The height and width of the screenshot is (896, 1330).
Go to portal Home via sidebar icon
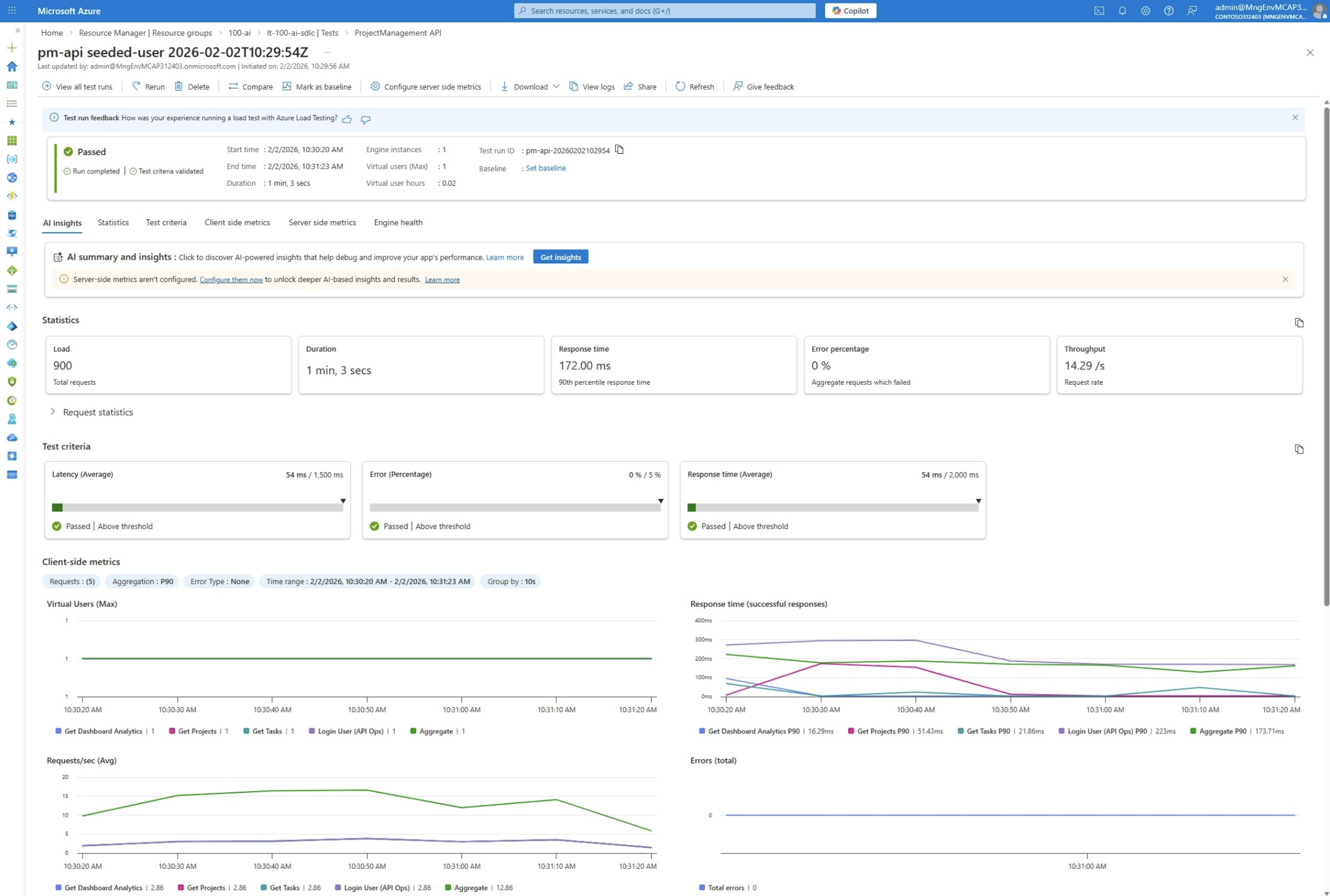(x=12, y=66)
